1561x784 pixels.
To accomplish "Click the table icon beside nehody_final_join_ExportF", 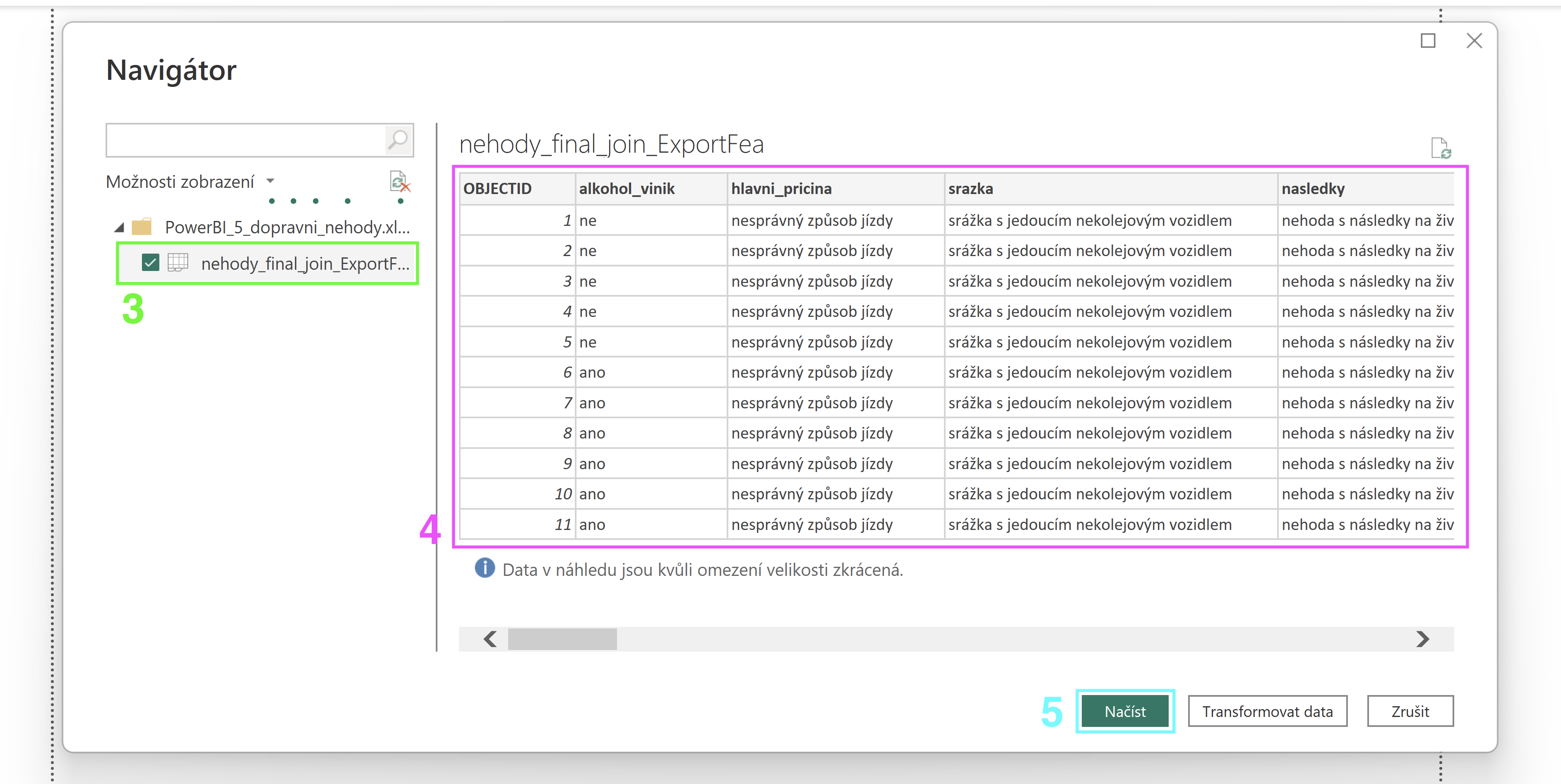I will tap(178, 262).
